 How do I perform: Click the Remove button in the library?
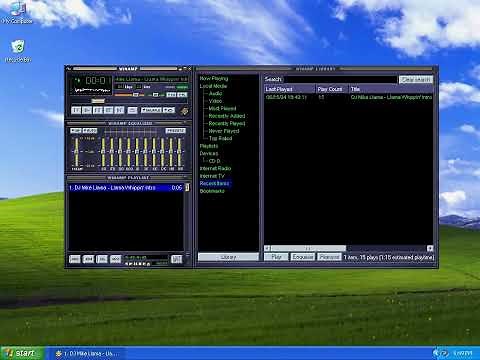329,257
